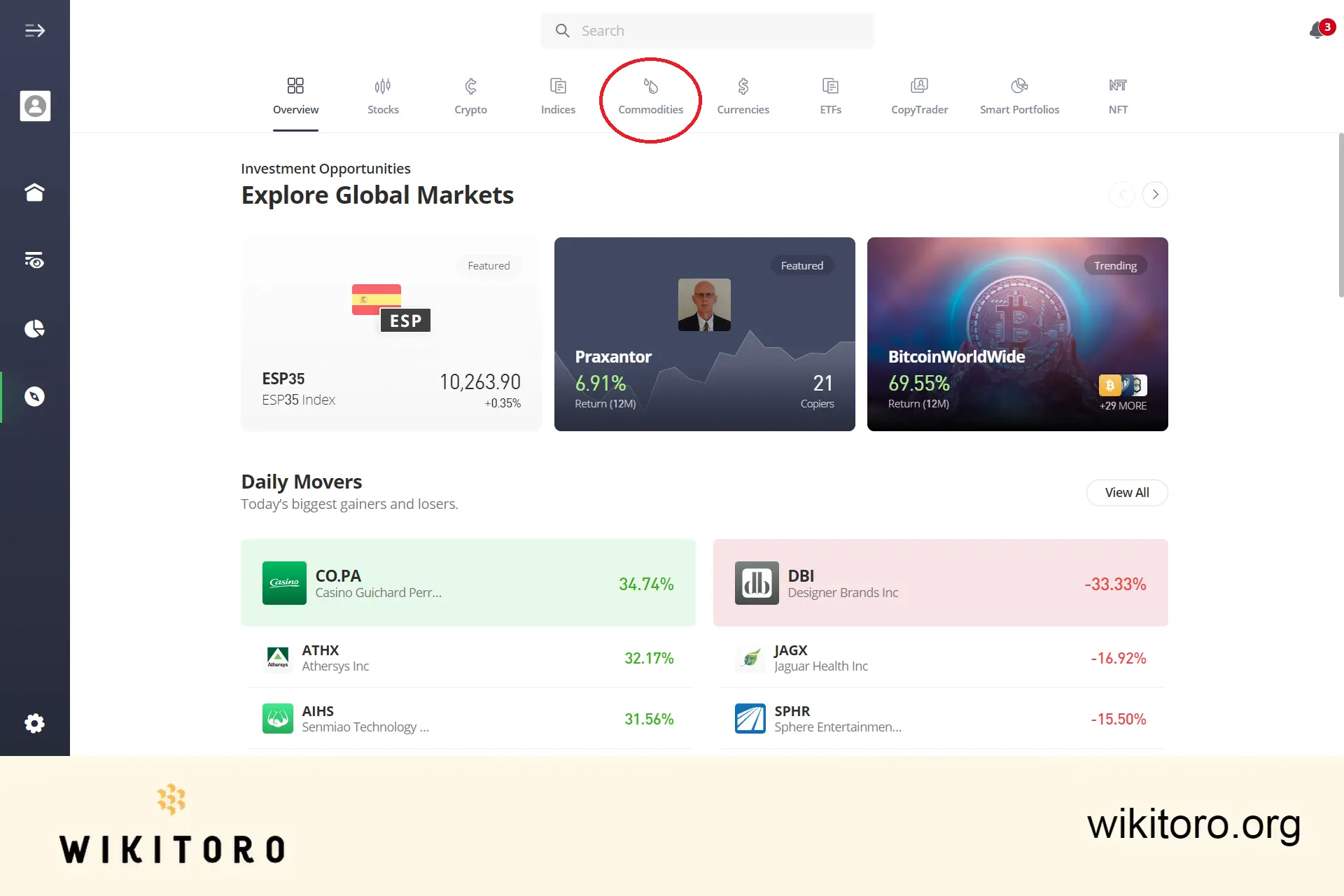Click the ETFs tab
Screen dimensions: 1344x896
coord(830,95)
